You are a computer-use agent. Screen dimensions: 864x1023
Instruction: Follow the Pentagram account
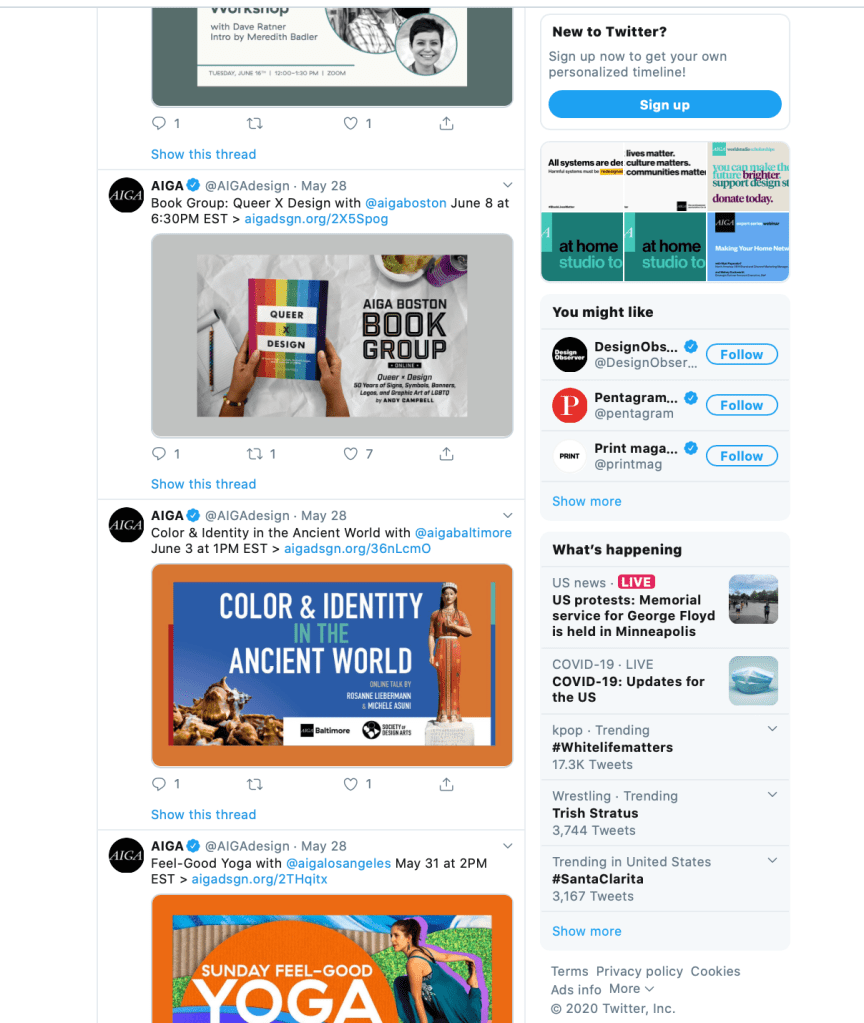[741, 405]
